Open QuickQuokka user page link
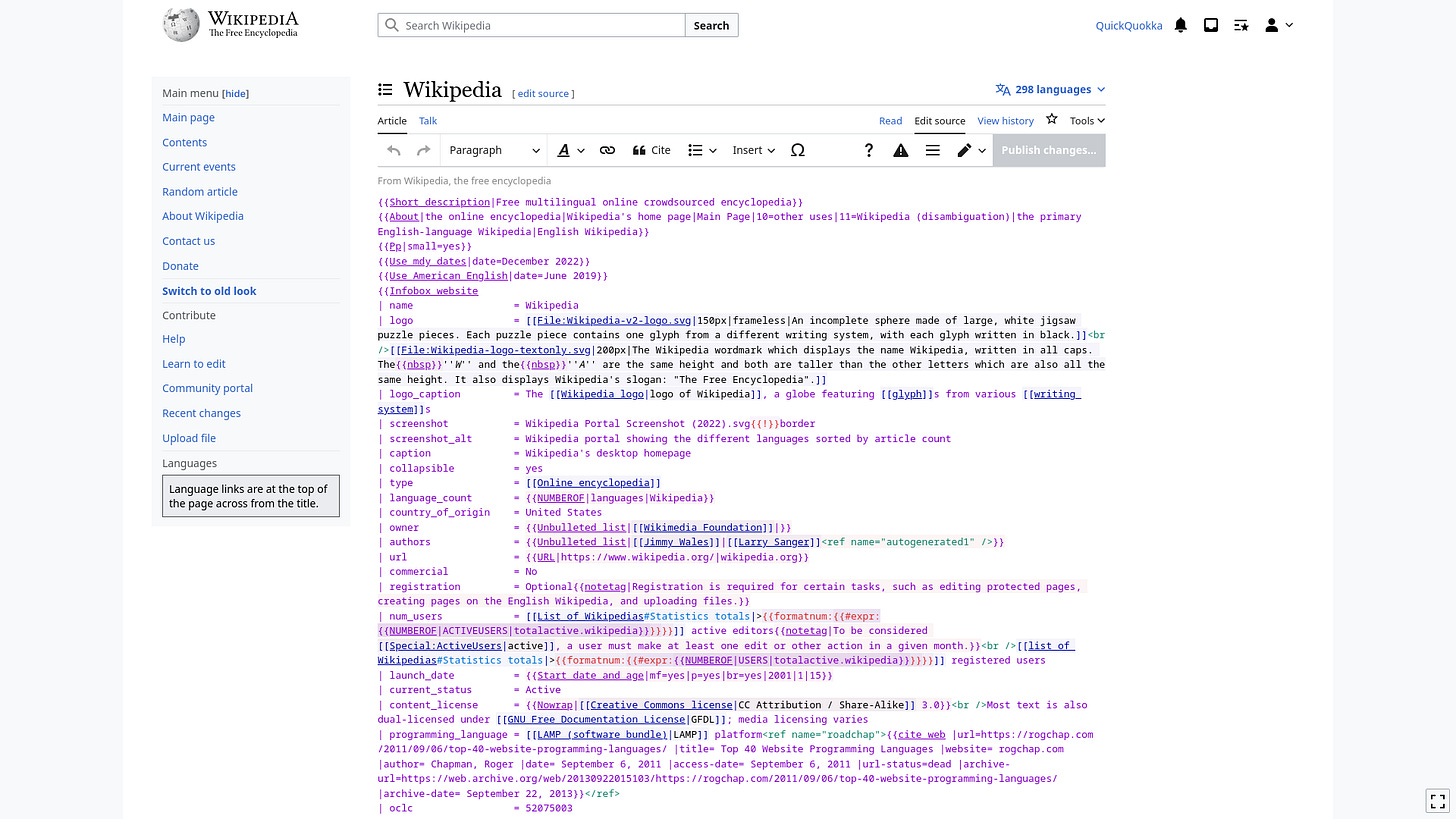This screenshot has width=1456, height=819. 1129,25
